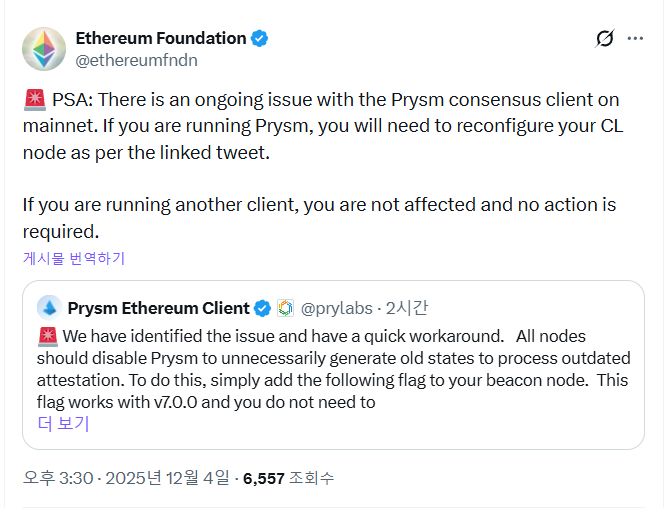665x508 pixels.
Task: Open the Grok action icon
Action: point(604,39)
